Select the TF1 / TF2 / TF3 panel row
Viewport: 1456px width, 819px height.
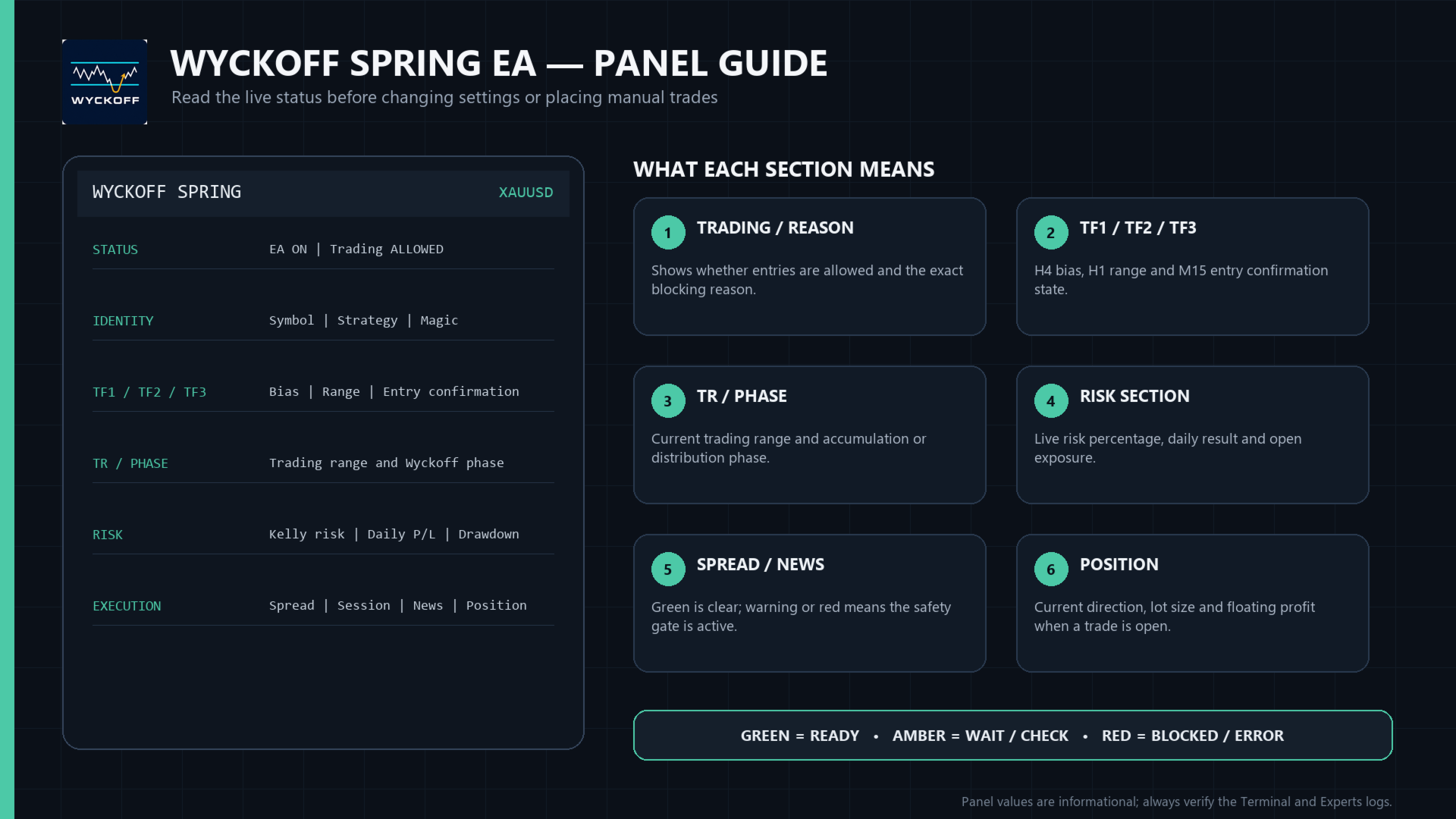(323, 392)
